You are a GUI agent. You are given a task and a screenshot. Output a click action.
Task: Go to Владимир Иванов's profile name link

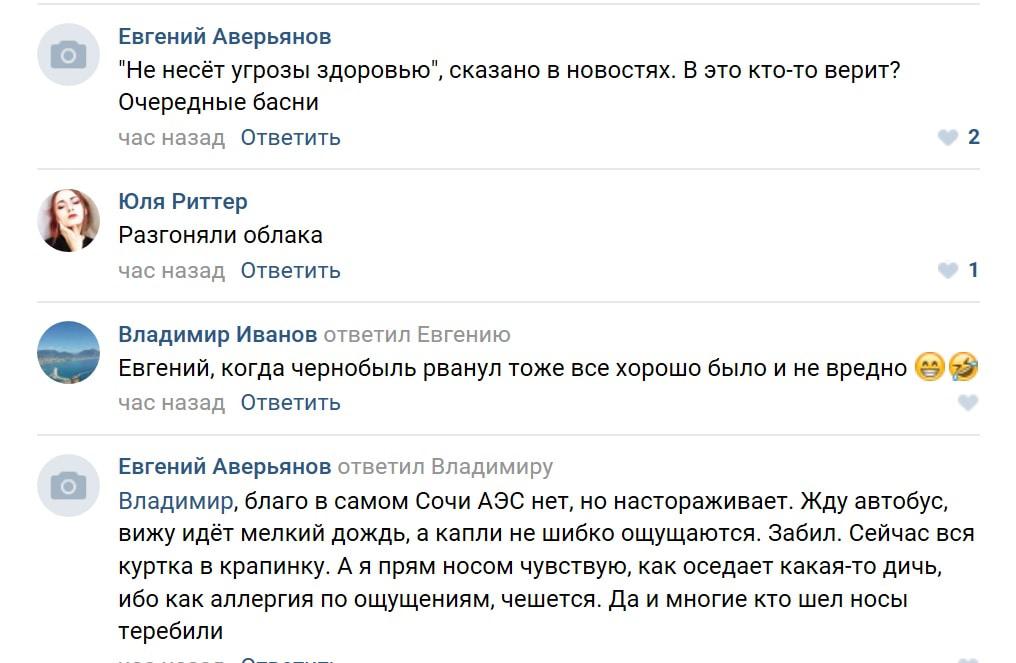pos(218,334)
